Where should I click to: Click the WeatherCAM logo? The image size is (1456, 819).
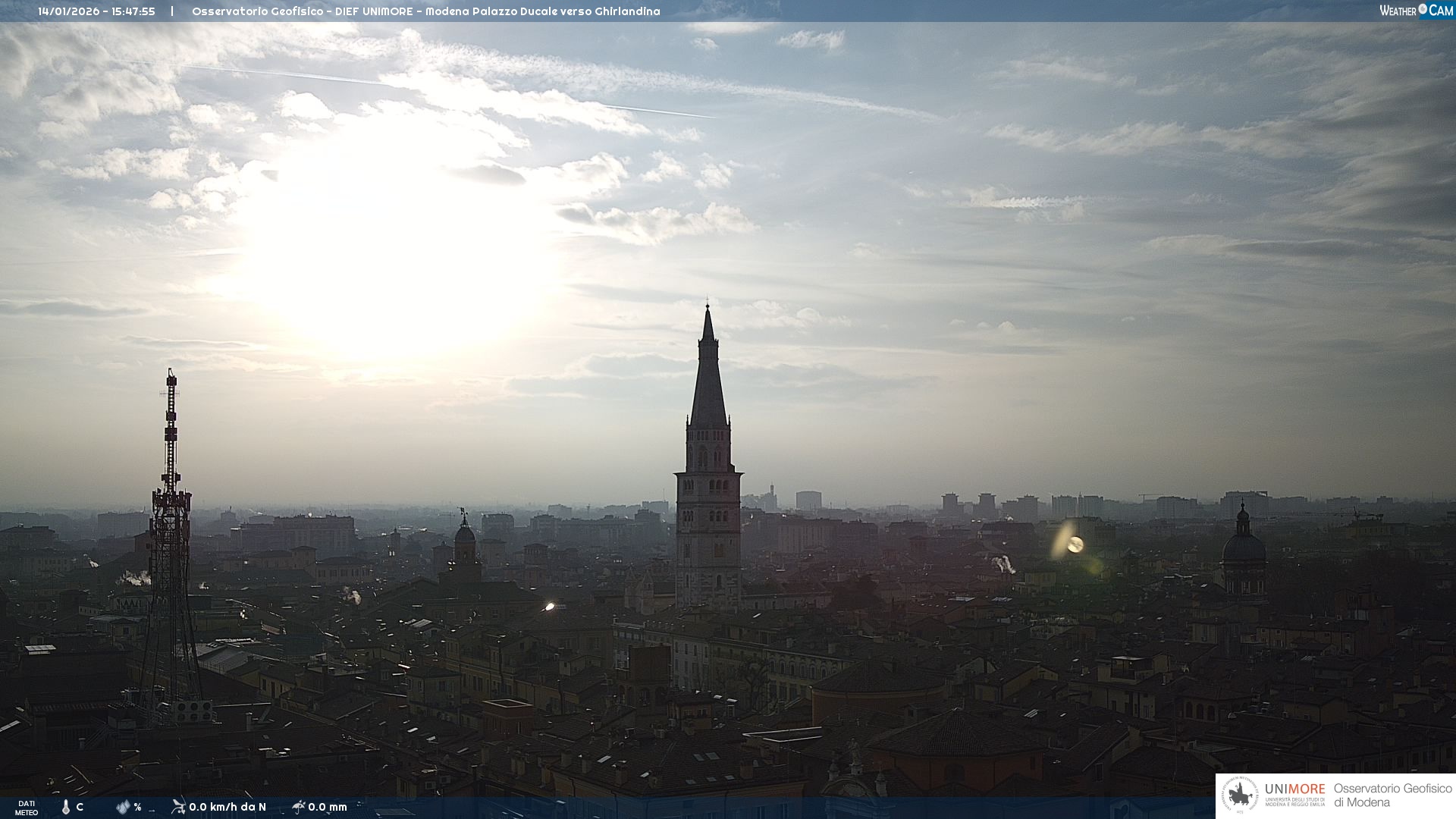pyautogui.click(x=1416, y=10)
